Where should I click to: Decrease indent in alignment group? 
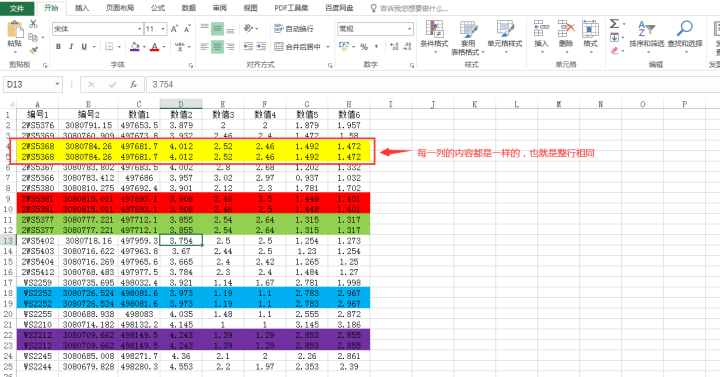(248, 46)
